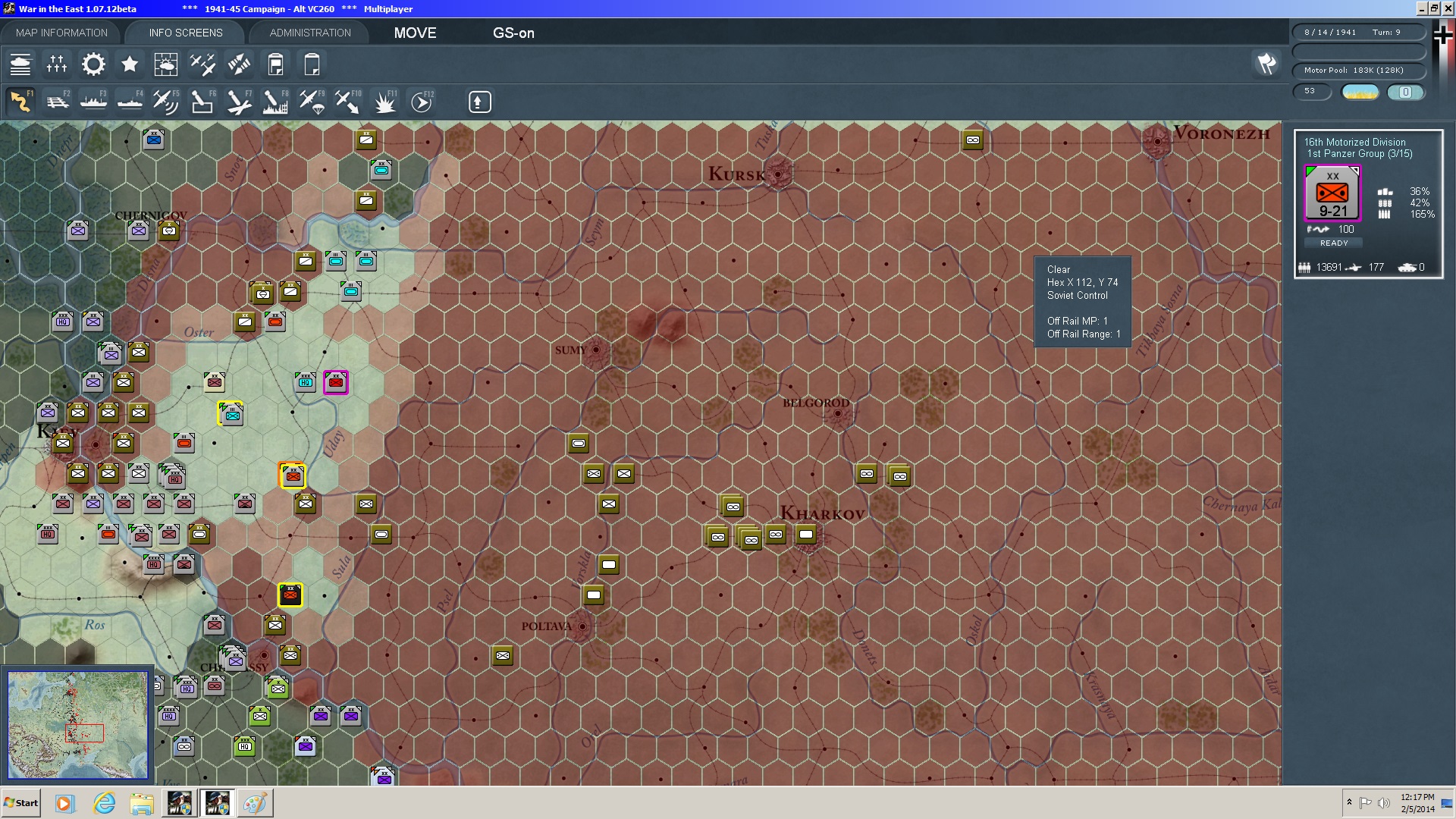Click the blue counter showing 0
The image size is (1456, 819).
tap(1405, 92)
